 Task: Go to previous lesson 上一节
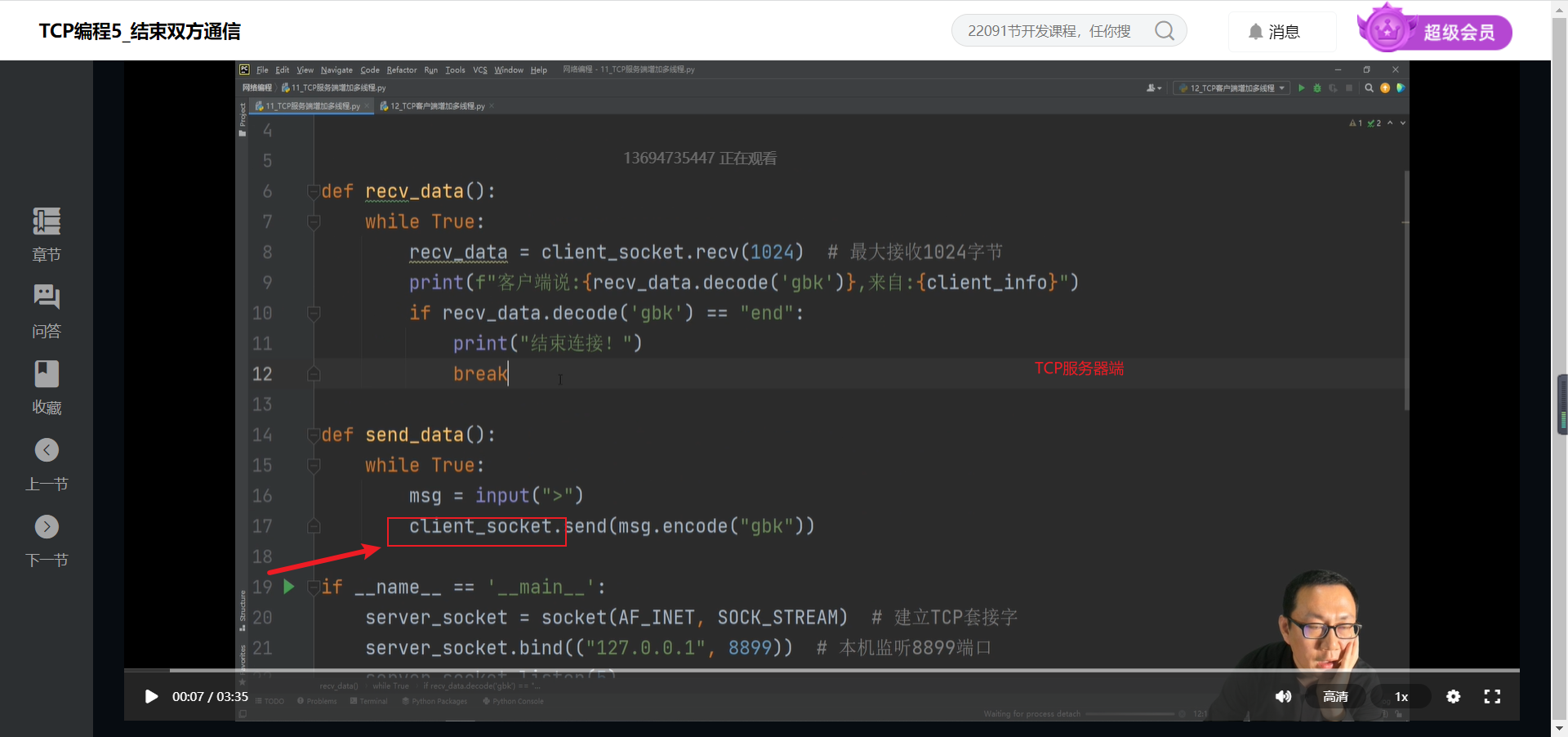pos(47,464)
